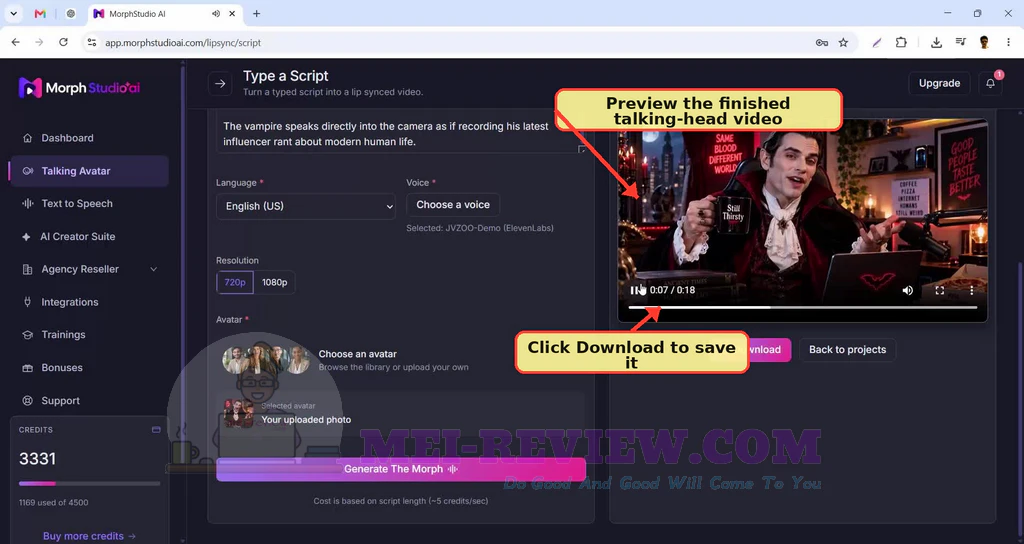
Task: Bookmark this page with star
Action: tap(843, 42)
